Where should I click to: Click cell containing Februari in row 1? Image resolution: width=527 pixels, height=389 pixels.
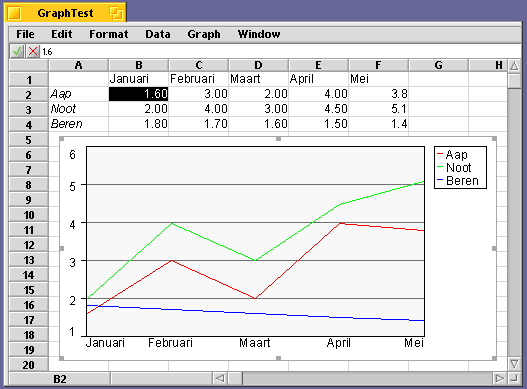[x=199, y=79]
